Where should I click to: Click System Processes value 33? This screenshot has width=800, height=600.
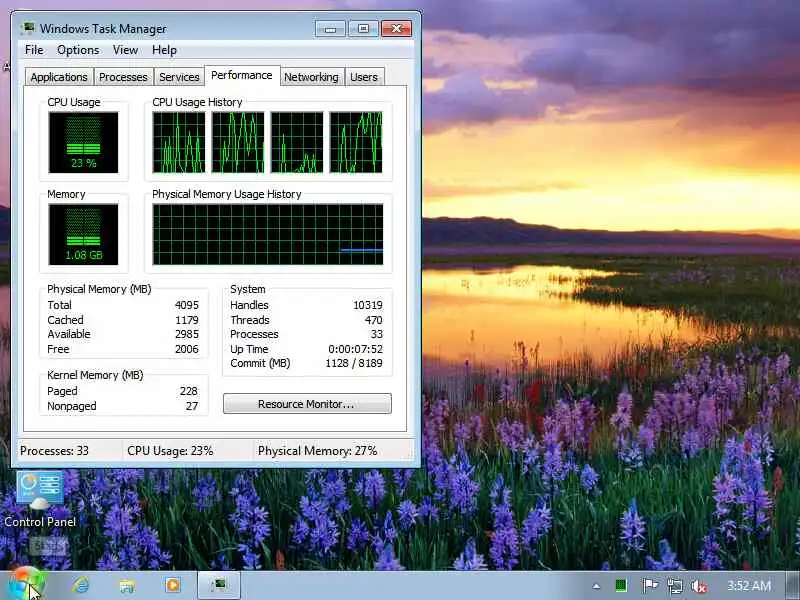tap(377, 334)
